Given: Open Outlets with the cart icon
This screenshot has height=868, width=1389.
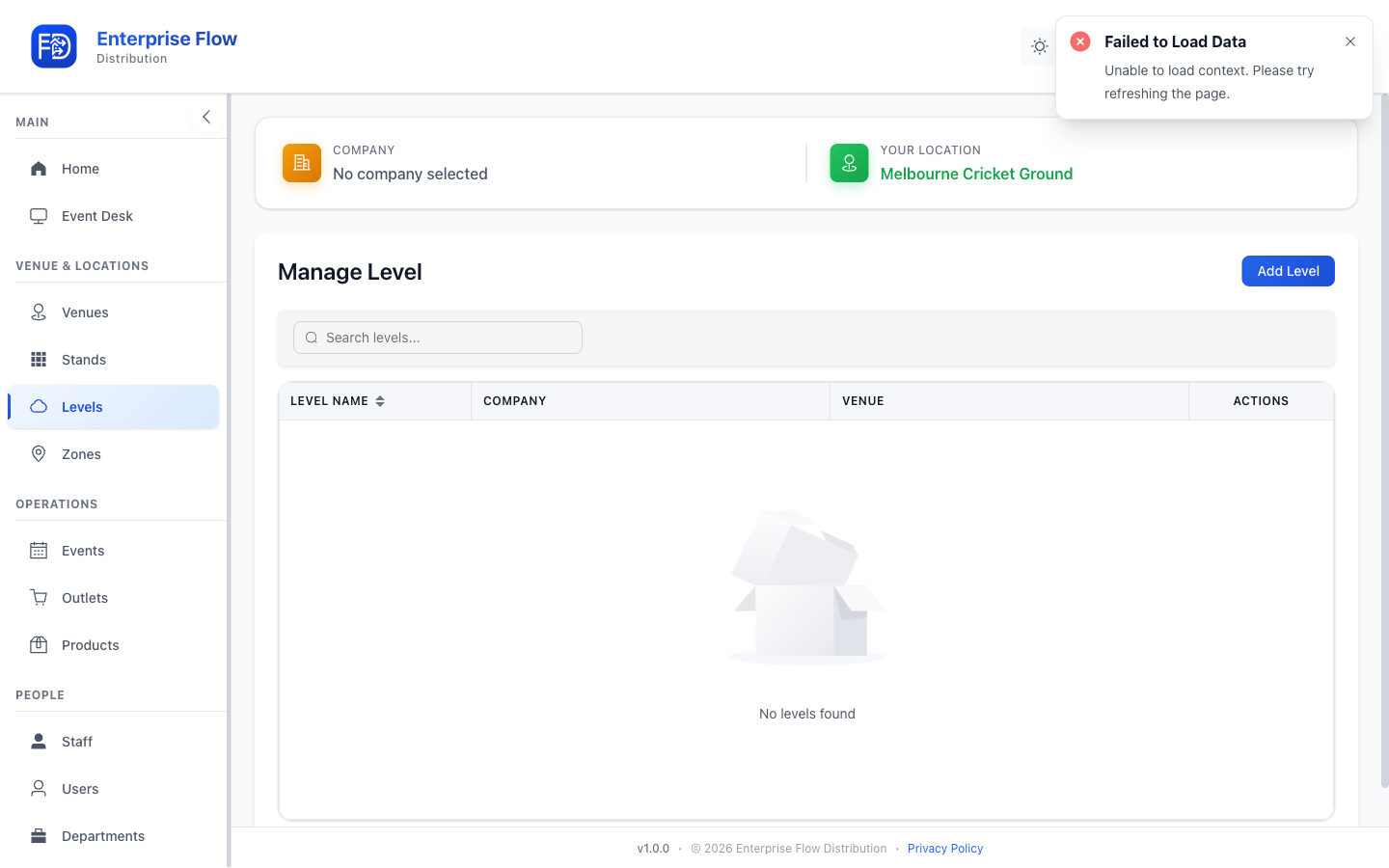Looking at the screenshot, I should click(114, 598).
